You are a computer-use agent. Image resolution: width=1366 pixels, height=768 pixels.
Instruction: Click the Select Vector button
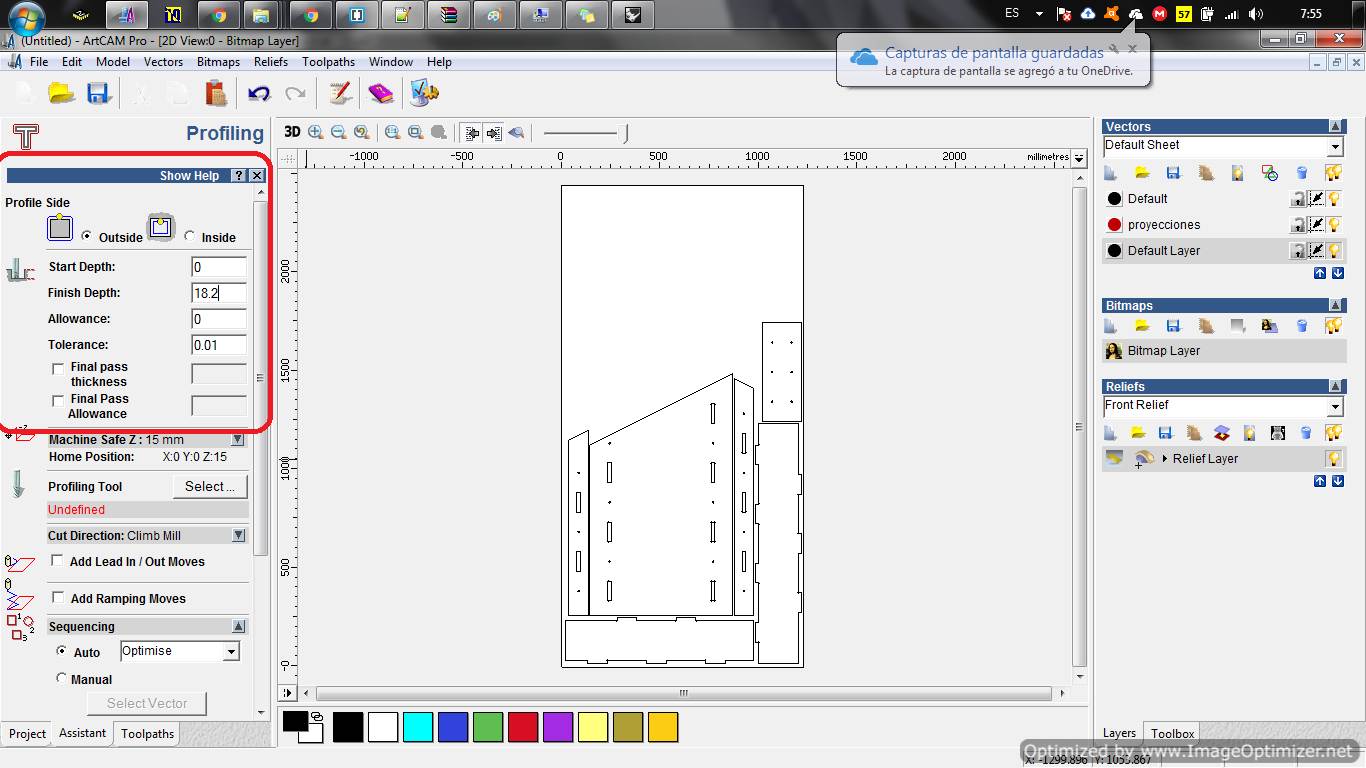click(x=147, y=704)
